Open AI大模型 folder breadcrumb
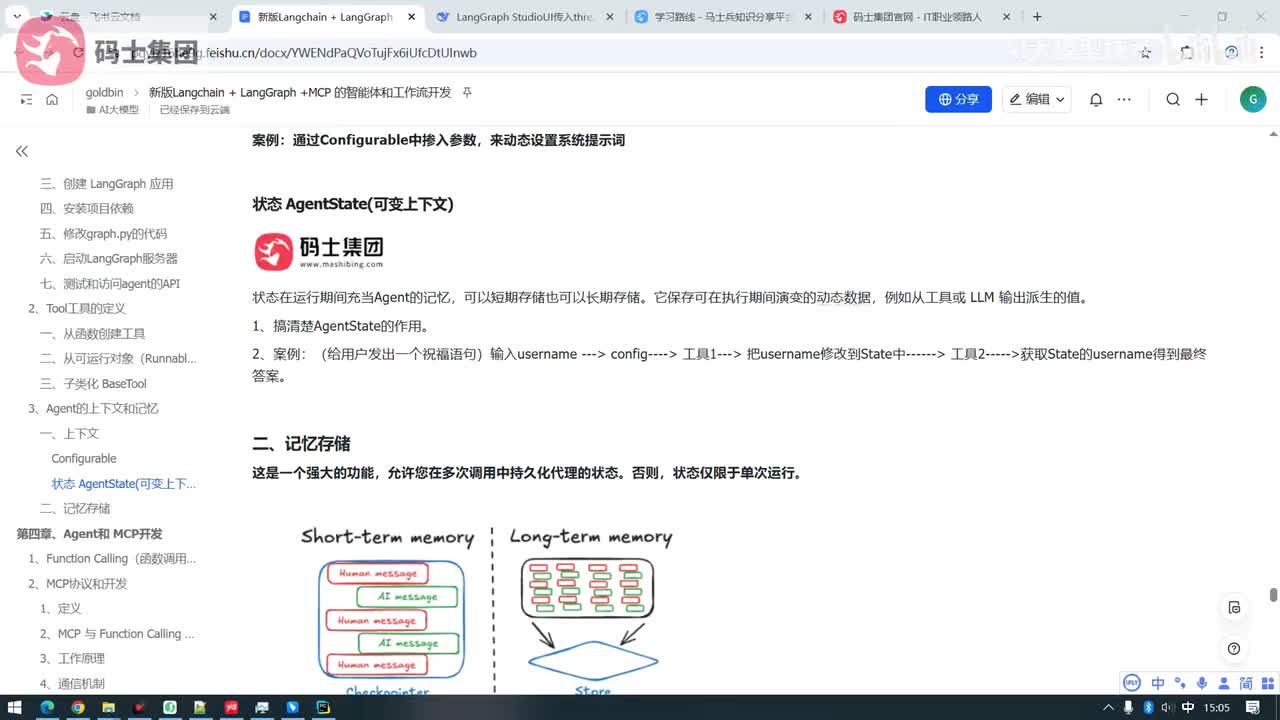Screen dimensions: 1280x720 point(113,110)
